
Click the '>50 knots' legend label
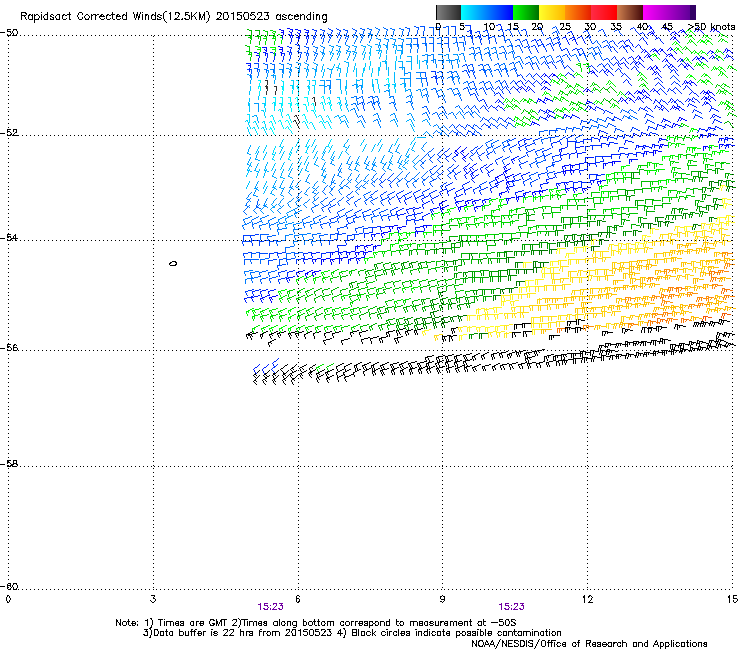point(711,27)
